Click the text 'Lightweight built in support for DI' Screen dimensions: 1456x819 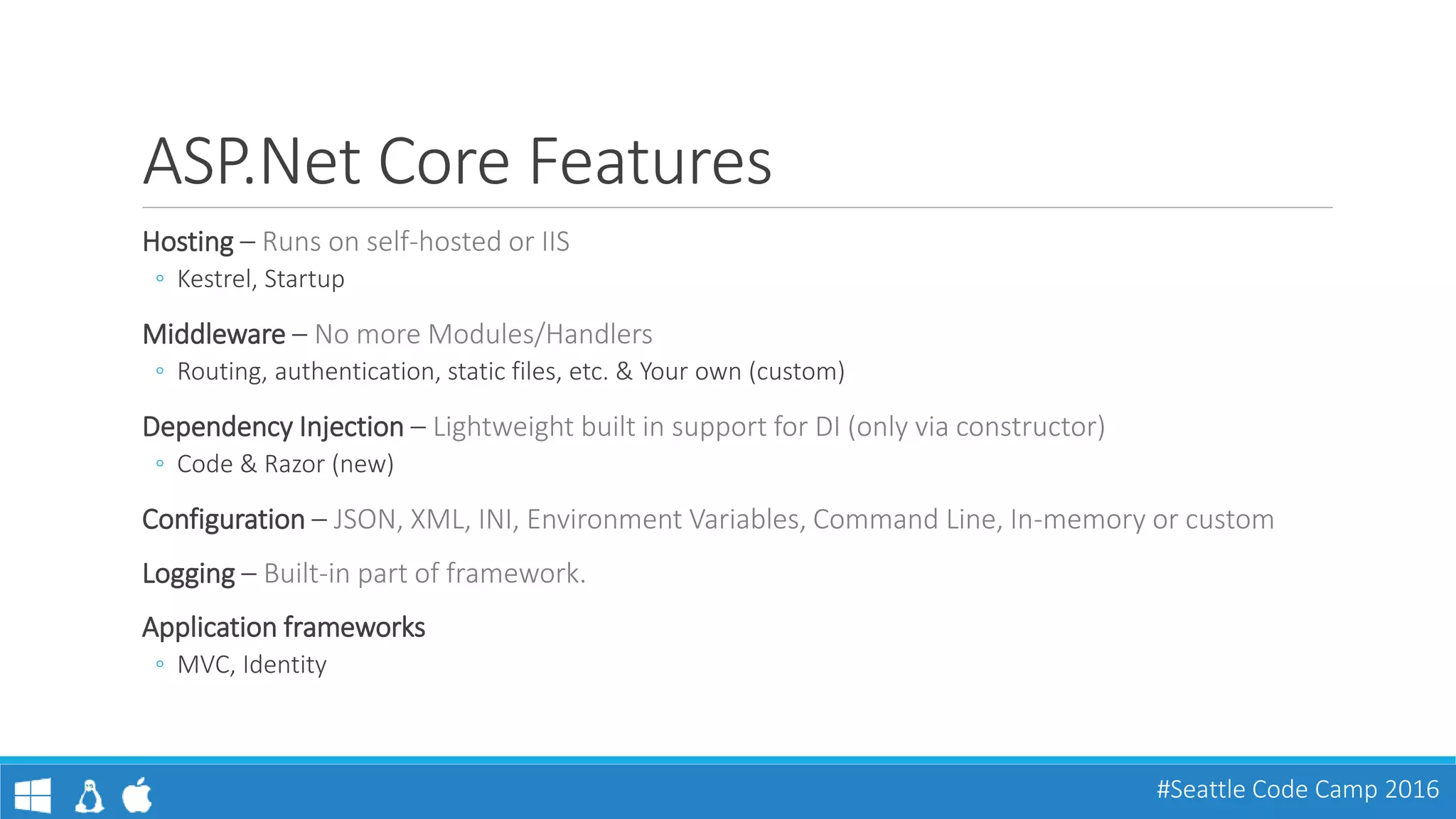(636, 427)
